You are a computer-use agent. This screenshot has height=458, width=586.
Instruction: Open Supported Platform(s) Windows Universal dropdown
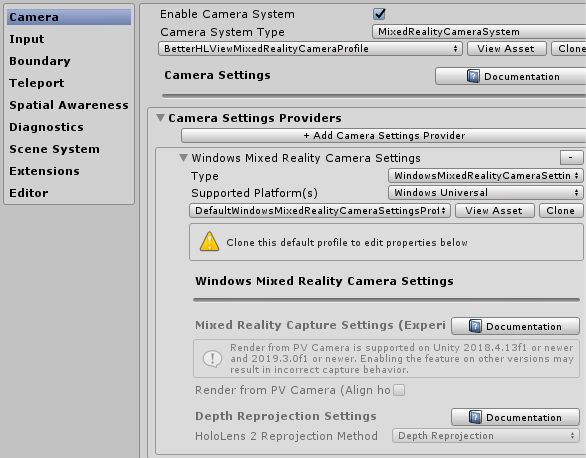(485, 193)
